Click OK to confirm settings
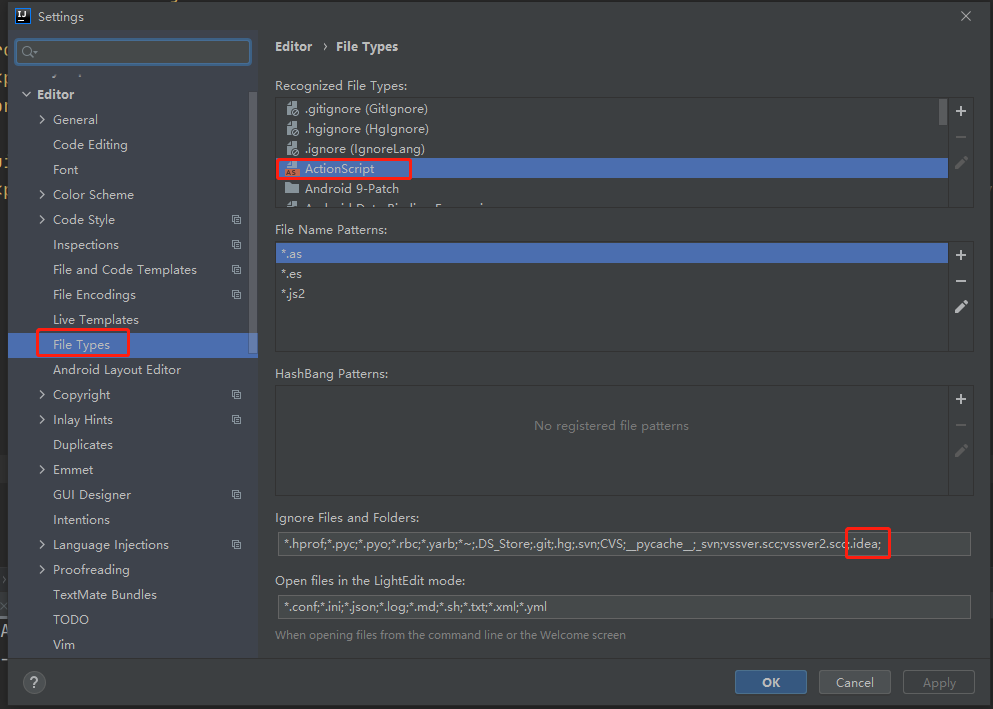 coord(771,682)
